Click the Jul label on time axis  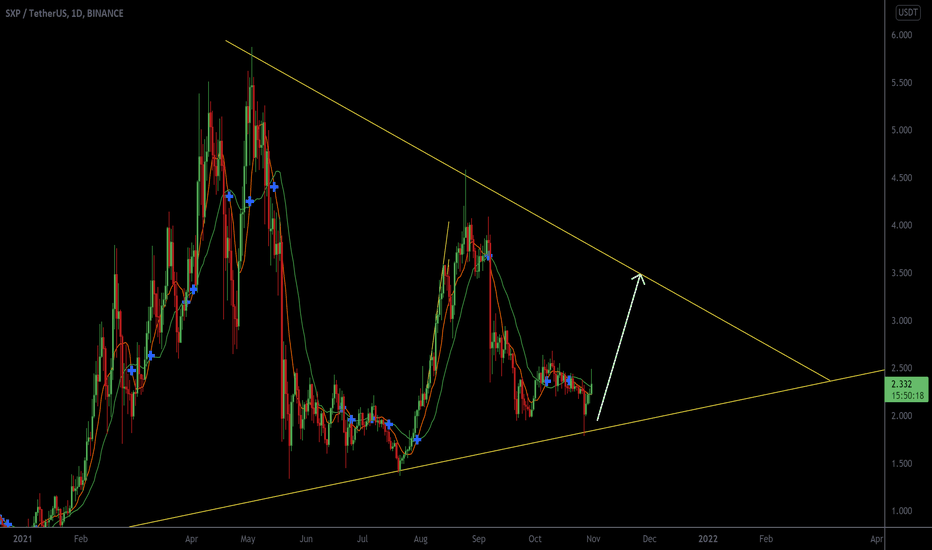(362, 539)
